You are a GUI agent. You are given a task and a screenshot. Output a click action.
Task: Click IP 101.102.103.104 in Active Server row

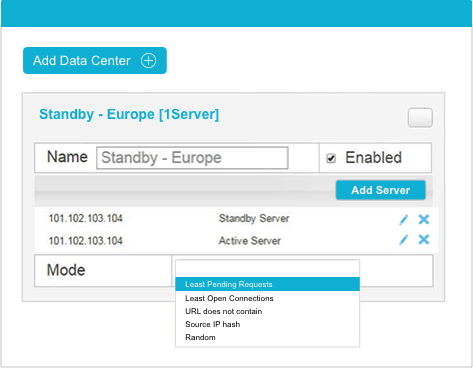86,241
